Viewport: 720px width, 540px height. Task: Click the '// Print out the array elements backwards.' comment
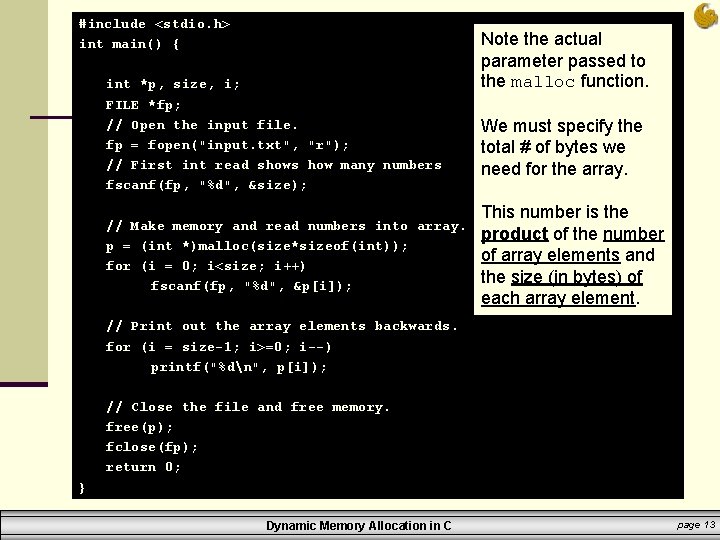click(282, 326)
